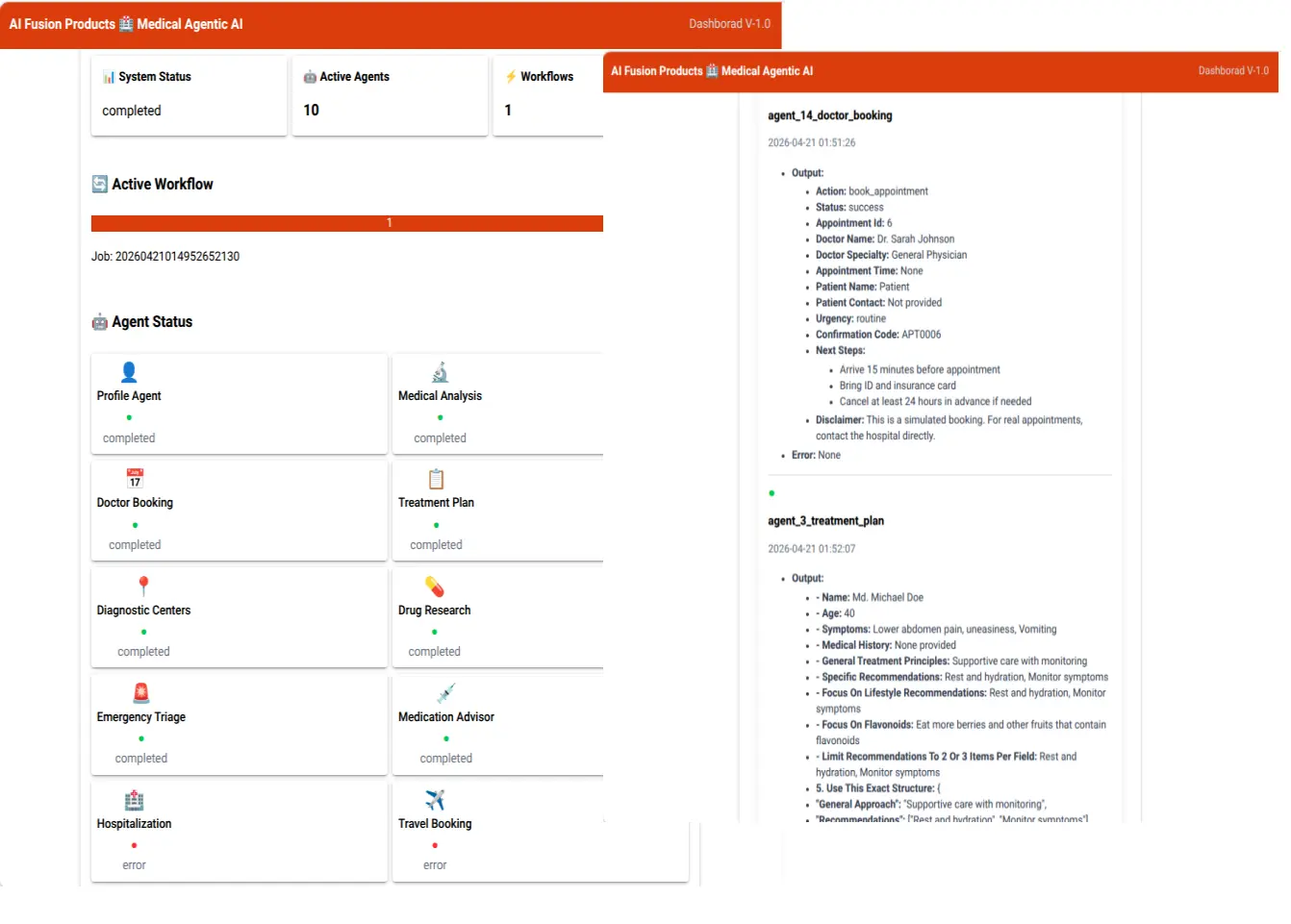
Task: Click hospital icon in right window header
Action: pos(712,71)
